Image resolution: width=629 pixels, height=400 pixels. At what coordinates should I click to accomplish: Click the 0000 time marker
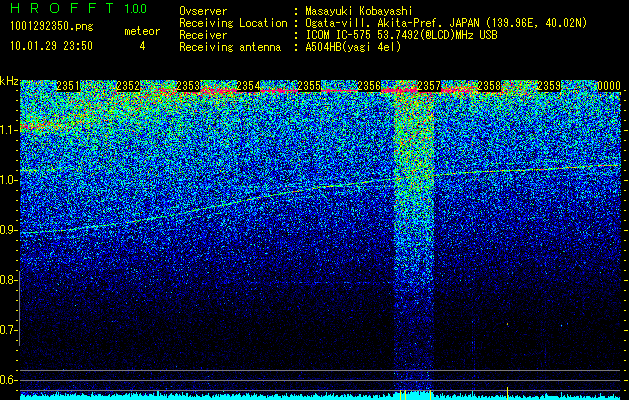tap(609, 86)
